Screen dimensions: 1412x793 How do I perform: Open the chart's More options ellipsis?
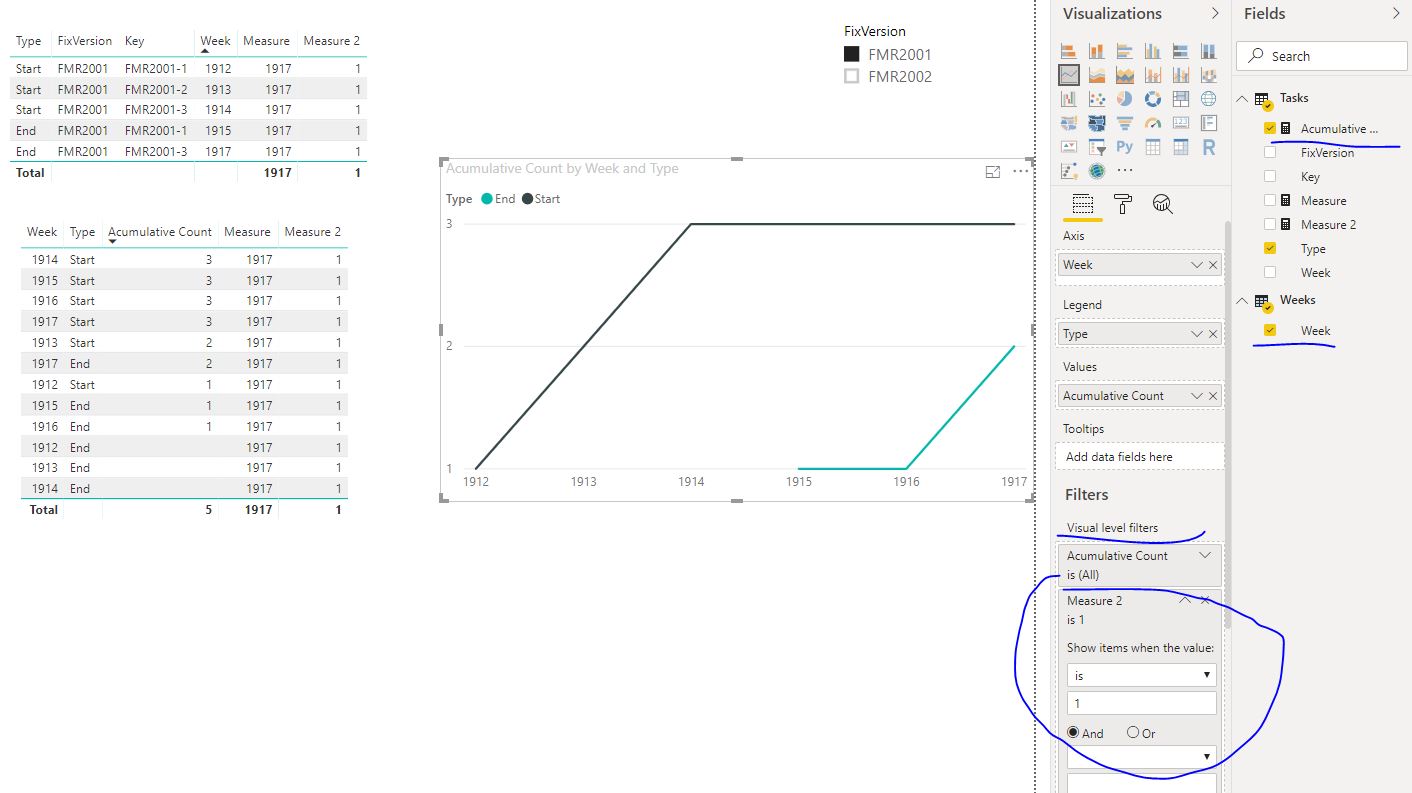[x=1021, y=171]
